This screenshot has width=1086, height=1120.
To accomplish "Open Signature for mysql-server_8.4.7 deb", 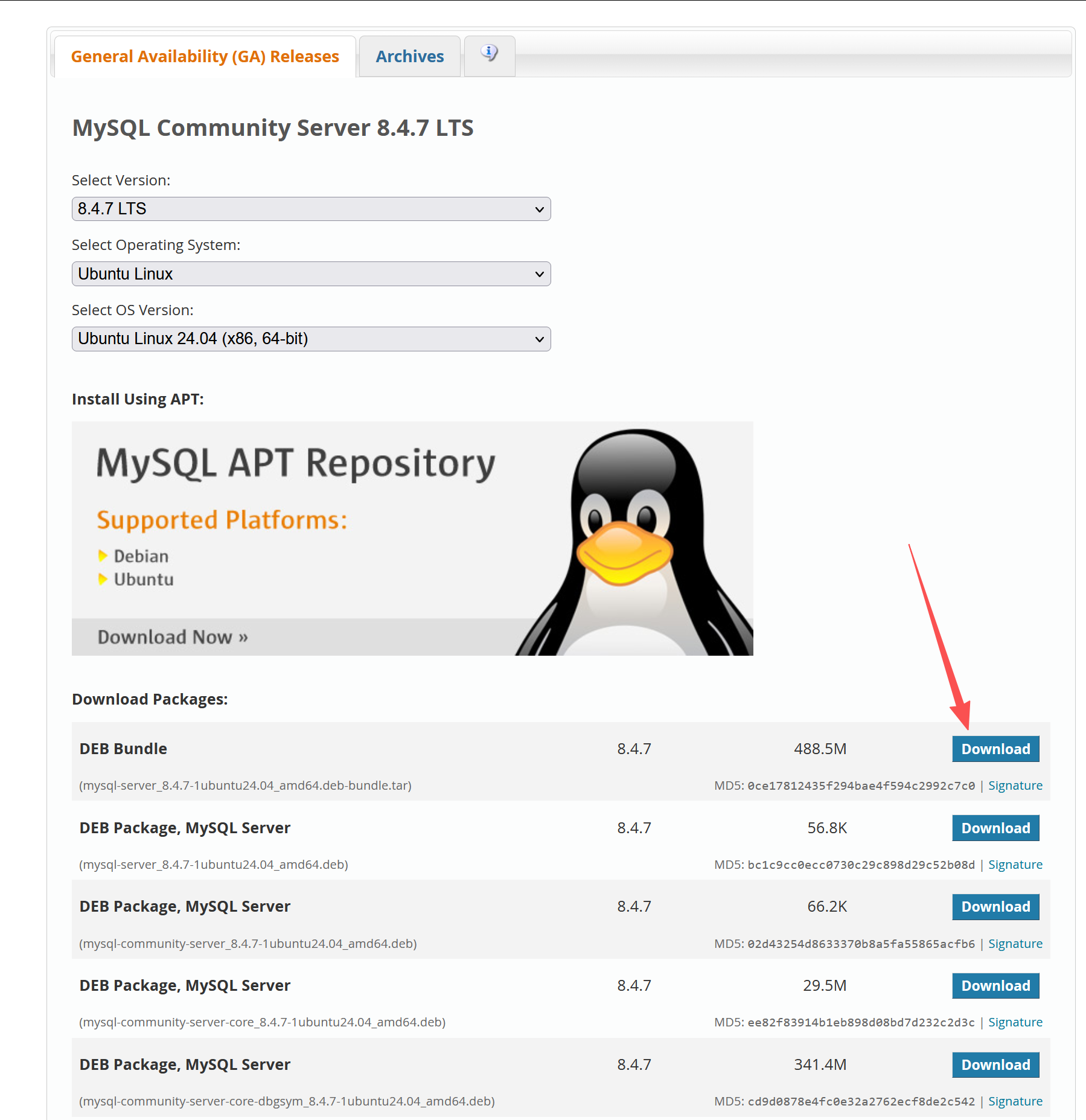I will 1015,865.
